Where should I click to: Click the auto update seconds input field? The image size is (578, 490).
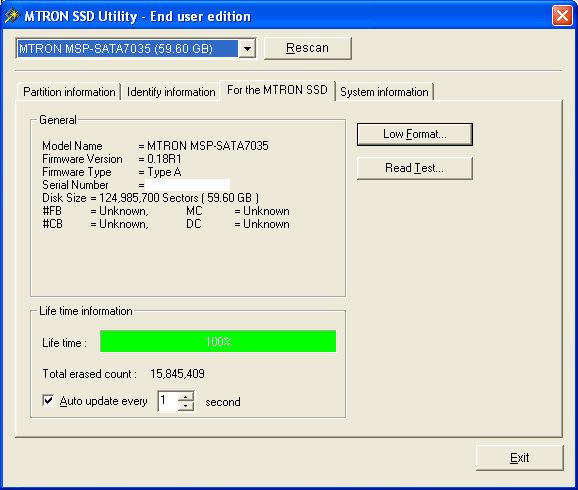(x=168, y=401)
